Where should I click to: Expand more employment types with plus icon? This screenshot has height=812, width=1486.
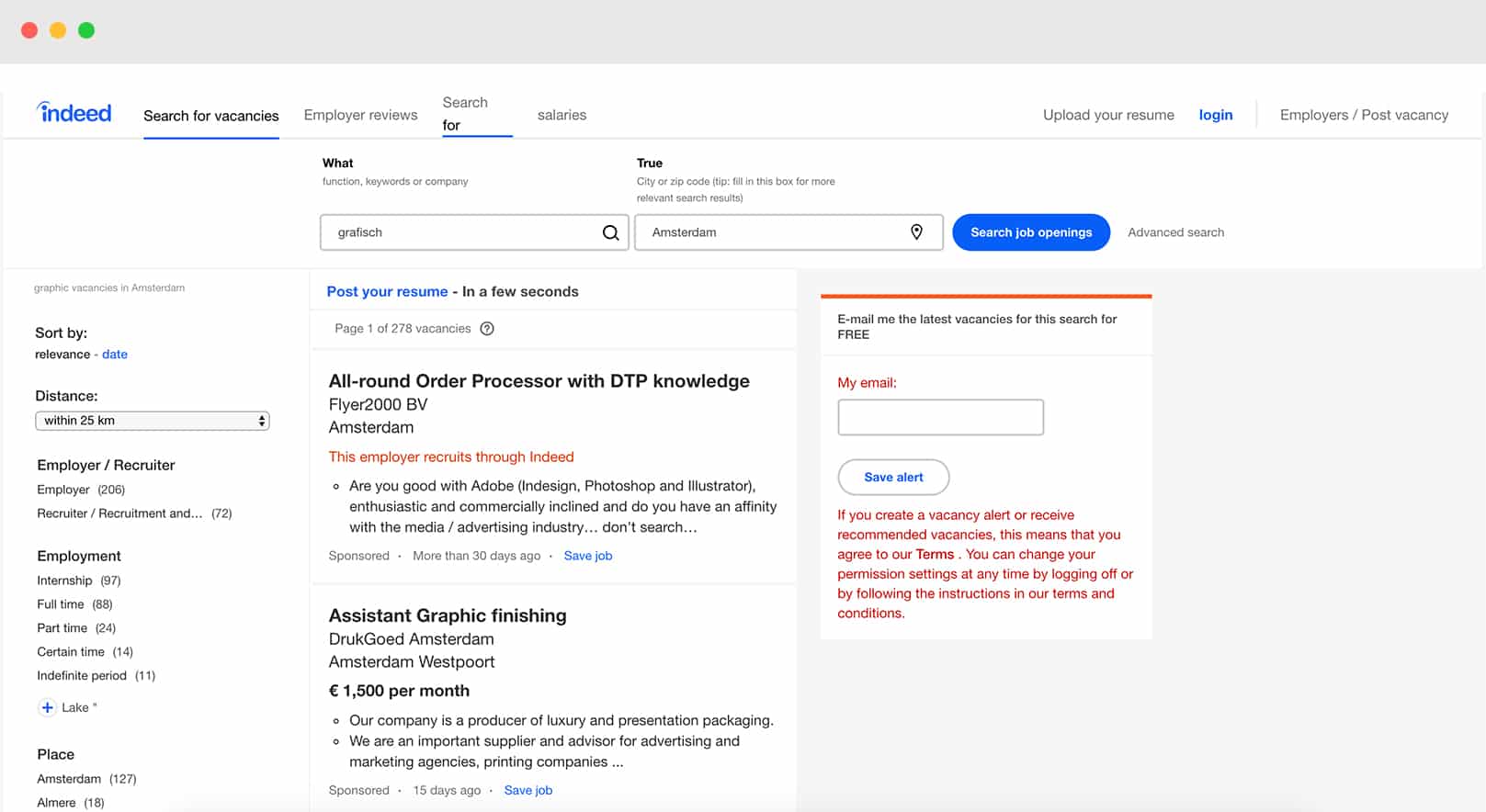(x=47, y=707)
